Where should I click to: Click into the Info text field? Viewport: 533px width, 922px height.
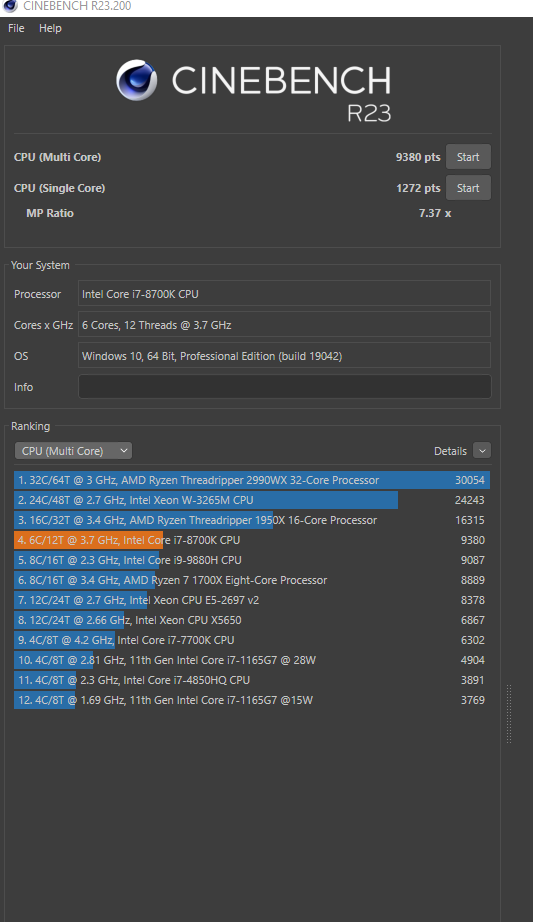[285, 387]
